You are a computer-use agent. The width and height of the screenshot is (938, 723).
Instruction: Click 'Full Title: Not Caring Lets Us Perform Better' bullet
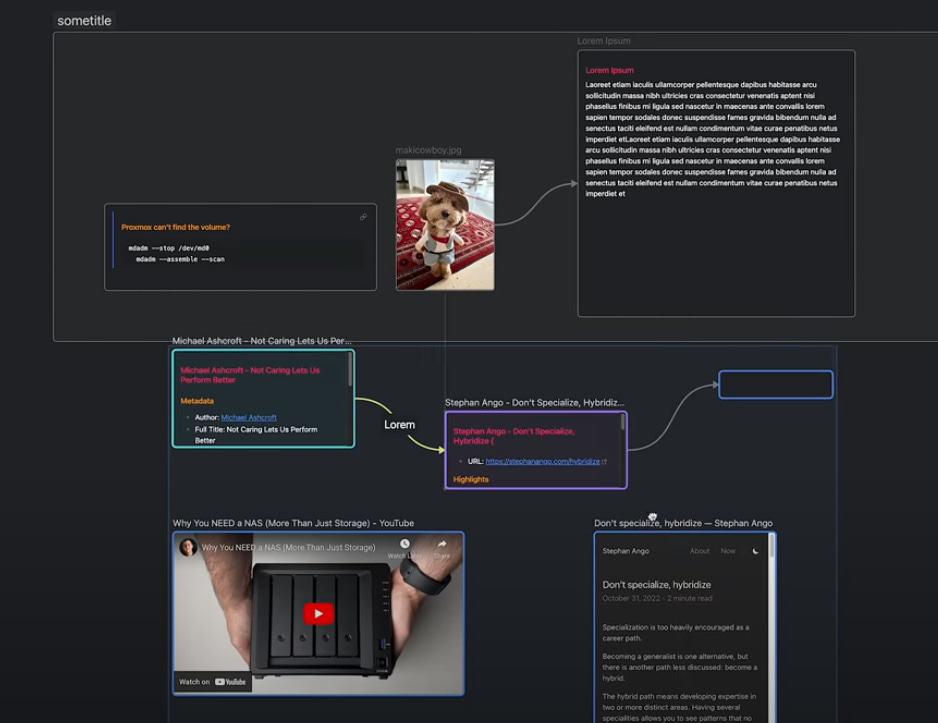coord(256,435)
